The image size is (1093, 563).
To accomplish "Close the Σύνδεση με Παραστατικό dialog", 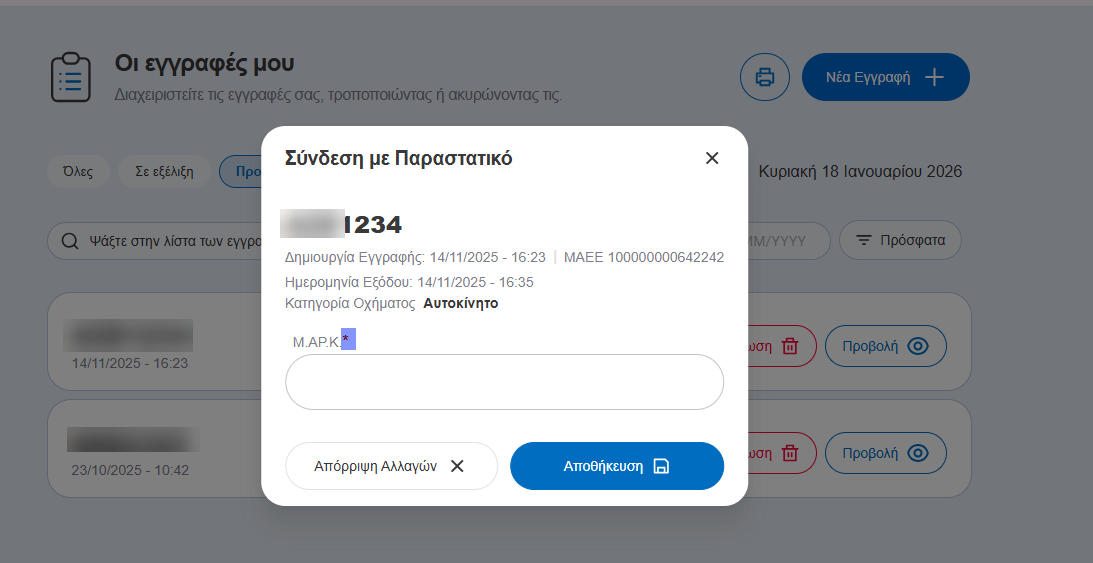I will (712, 158).
